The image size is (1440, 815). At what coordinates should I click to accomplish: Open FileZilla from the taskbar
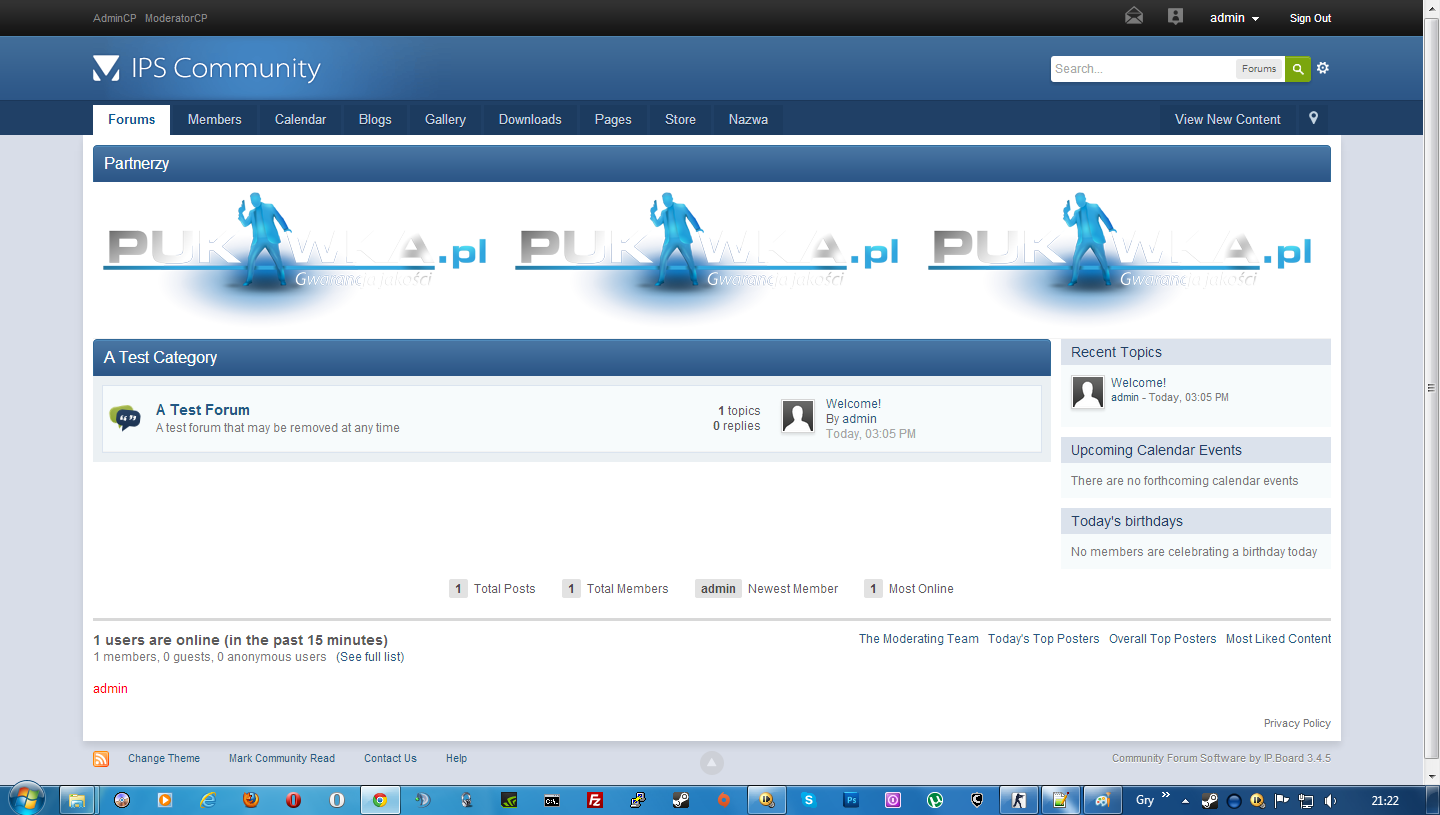coord(595,800)
